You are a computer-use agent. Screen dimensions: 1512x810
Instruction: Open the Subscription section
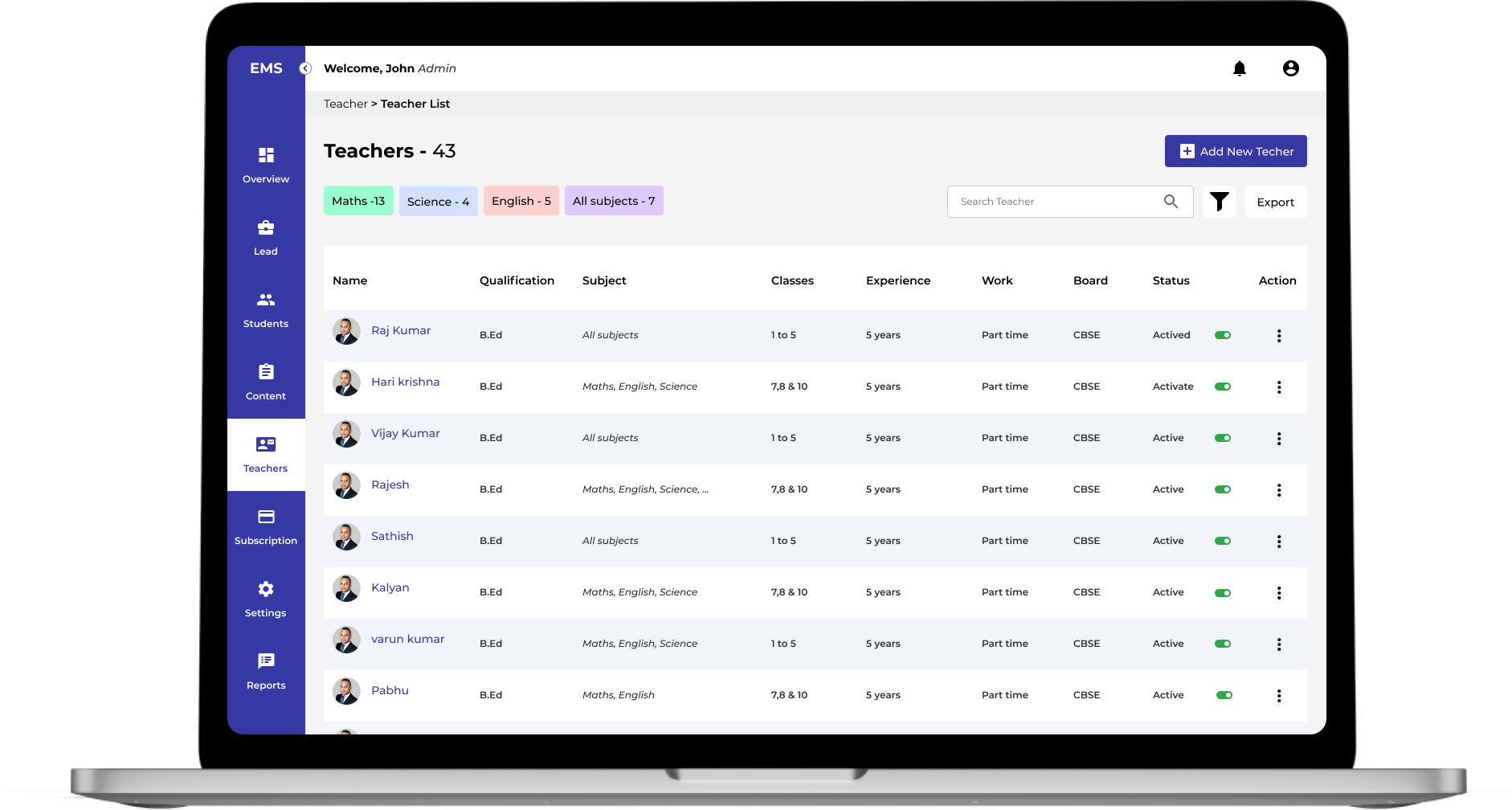pos(266,527)
